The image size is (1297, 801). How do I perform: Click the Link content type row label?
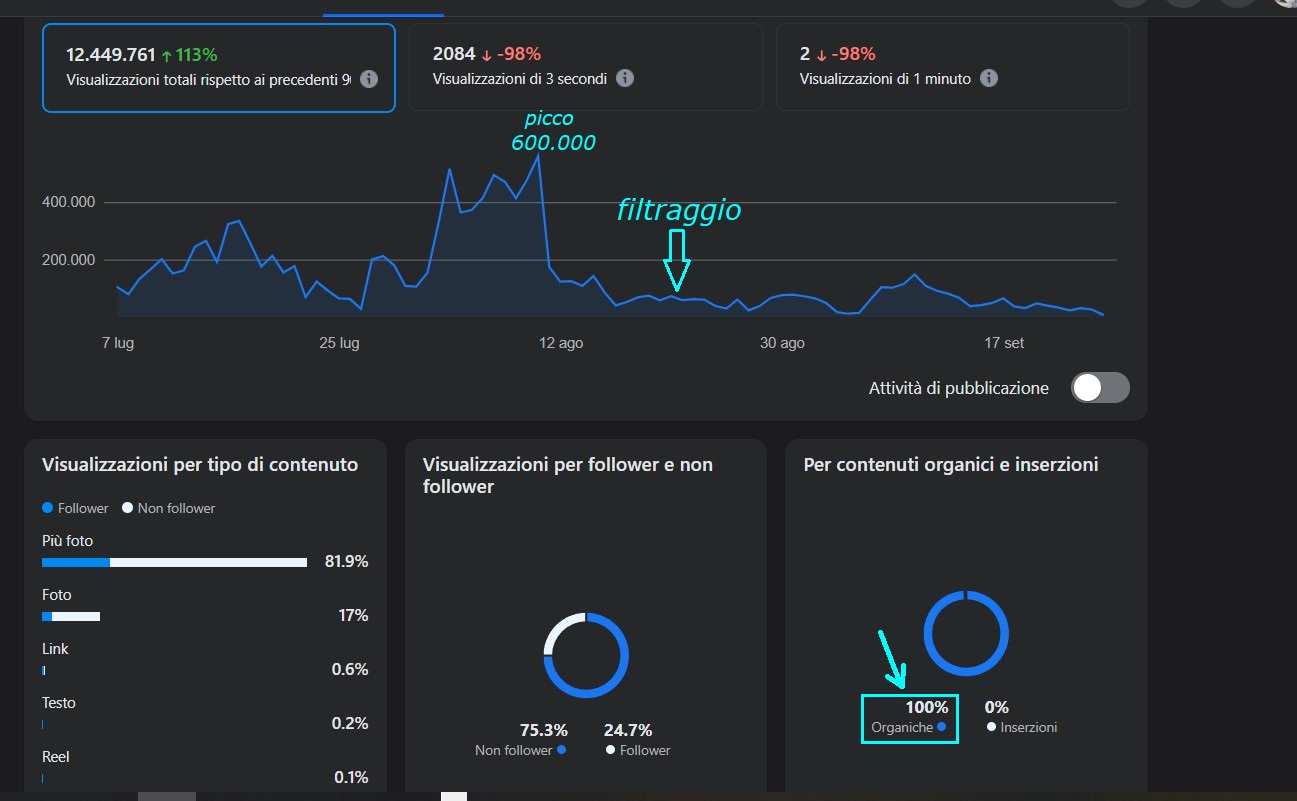tap(55, 649)
